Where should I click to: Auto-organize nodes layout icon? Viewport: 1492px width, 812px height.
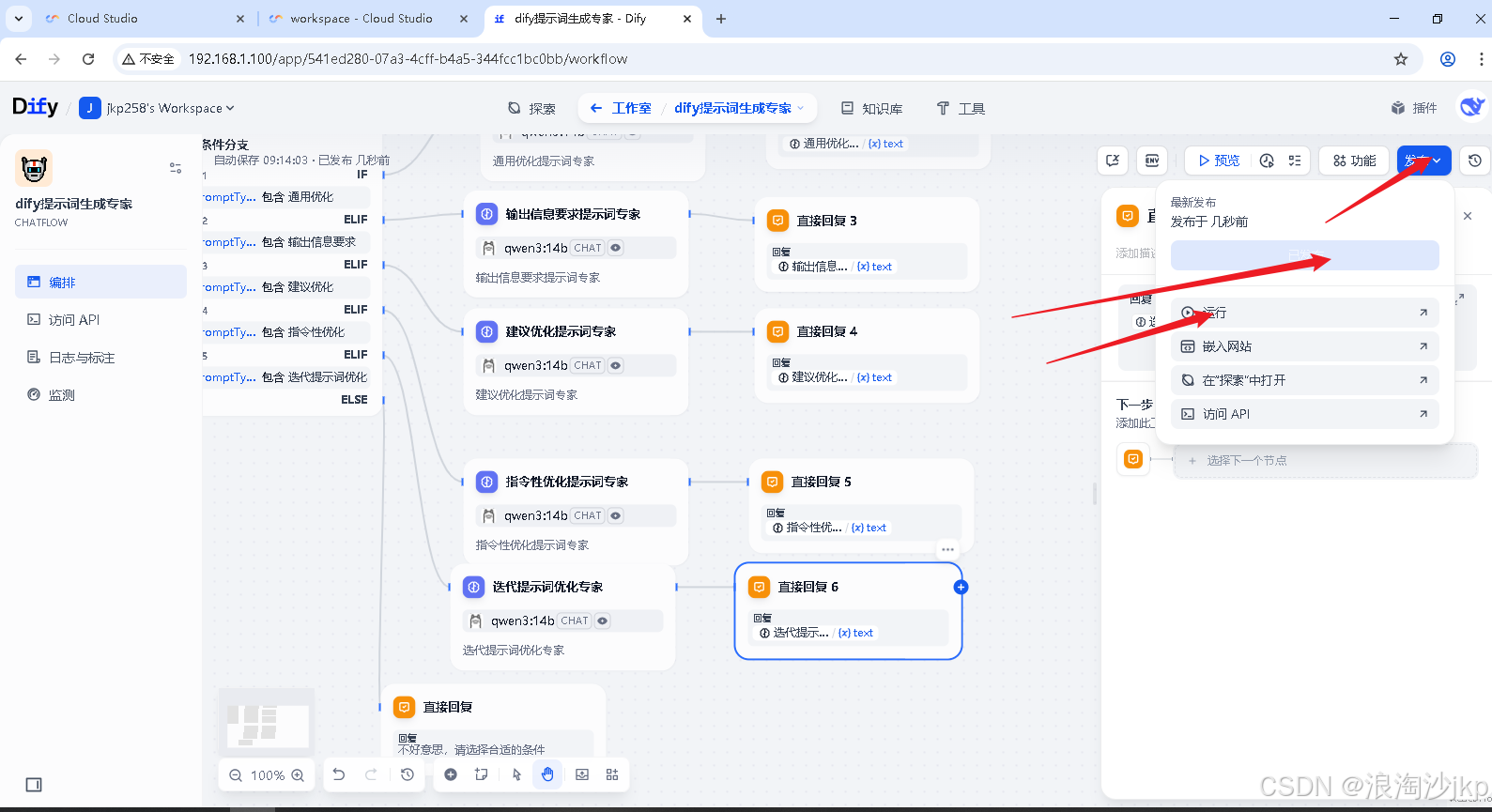[x=612, y=774]
